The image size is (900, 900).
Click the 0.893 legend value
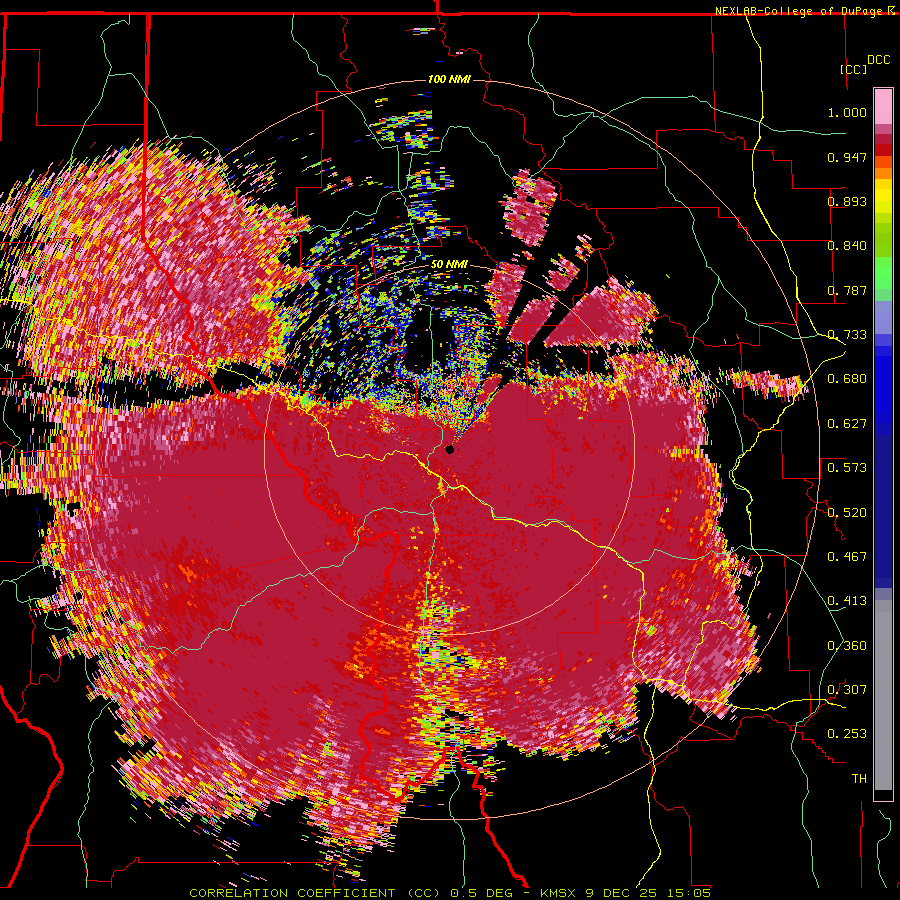847,201
